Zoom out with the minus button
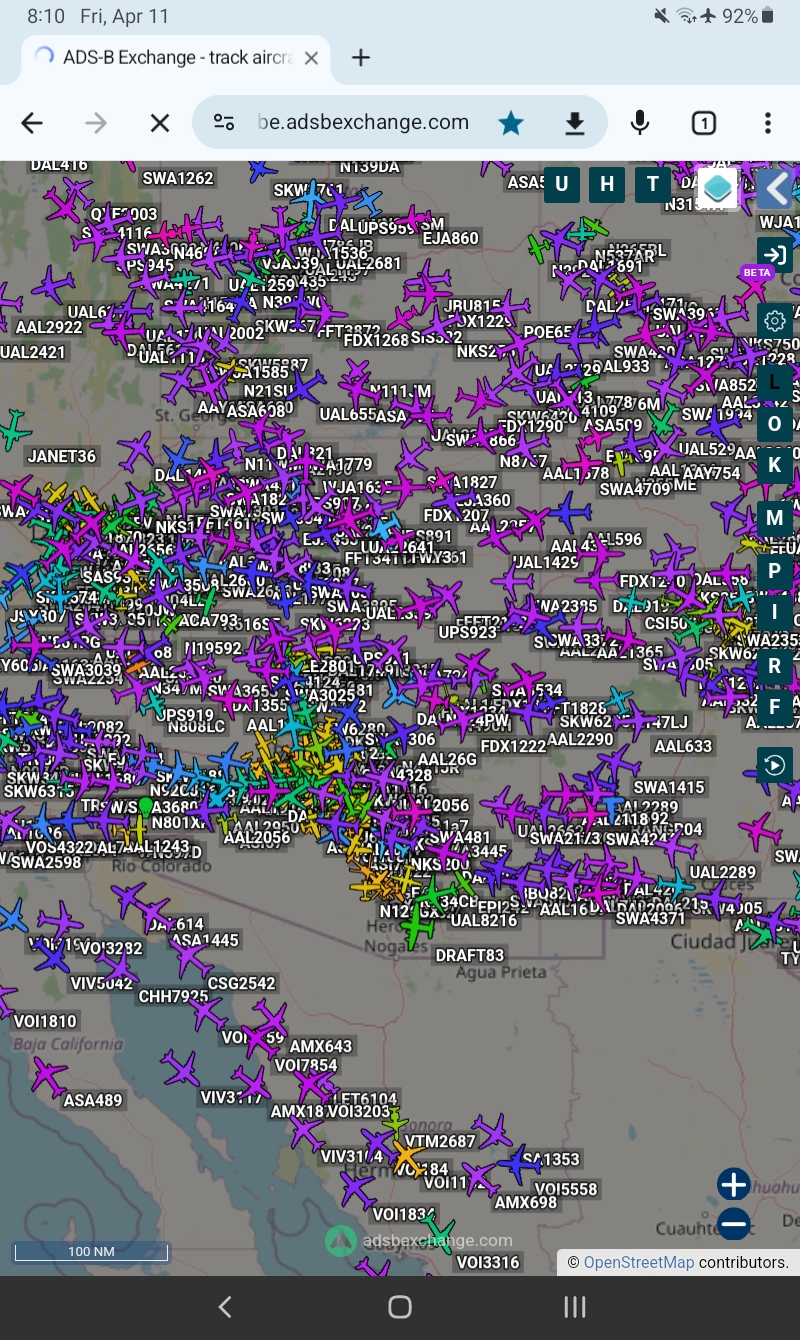The width and height of the screenshot is (800, 1340). [x=733, y=1223]
